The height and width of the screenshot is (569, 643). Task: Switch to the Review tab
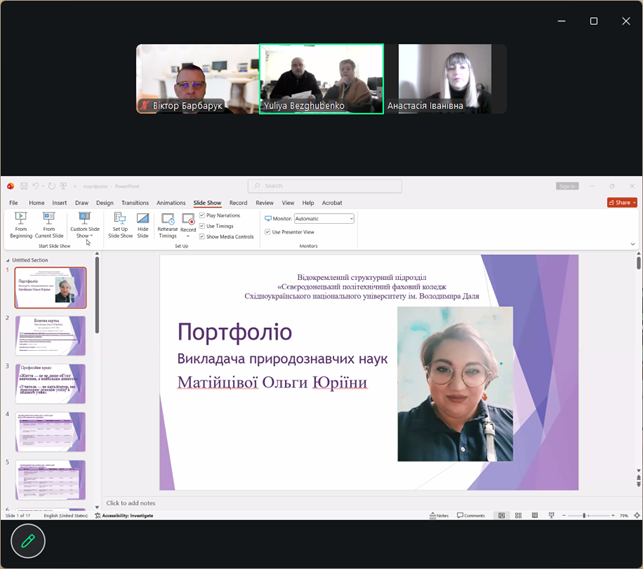[x=264, y=203]
